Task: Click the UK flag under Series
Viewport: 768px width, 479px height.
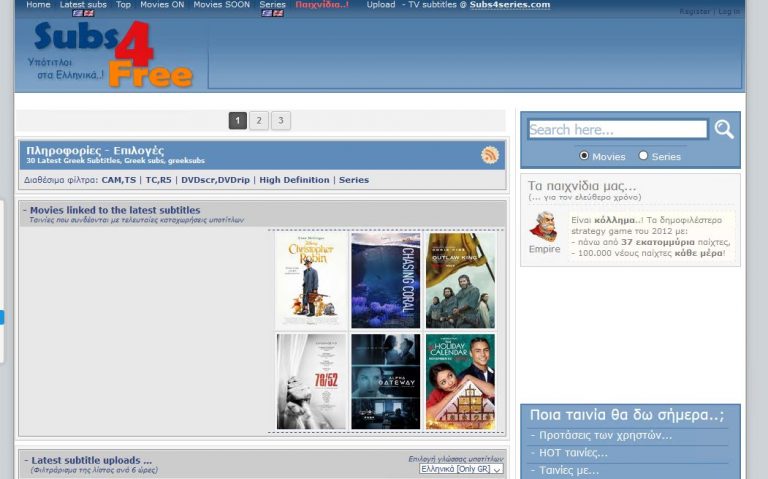Action: pos(278,13)
